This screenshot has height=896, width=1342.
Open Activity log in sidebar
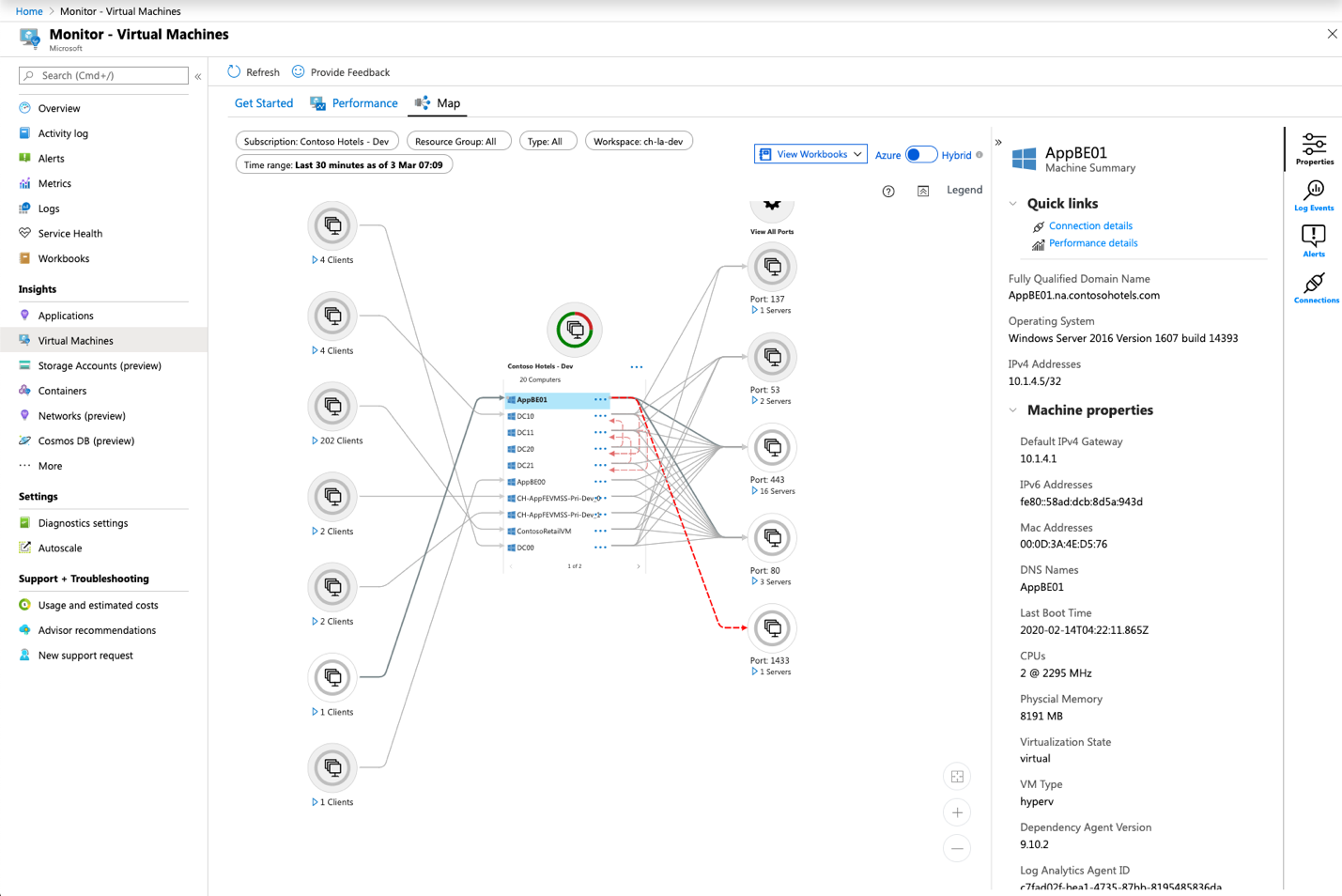63,133
